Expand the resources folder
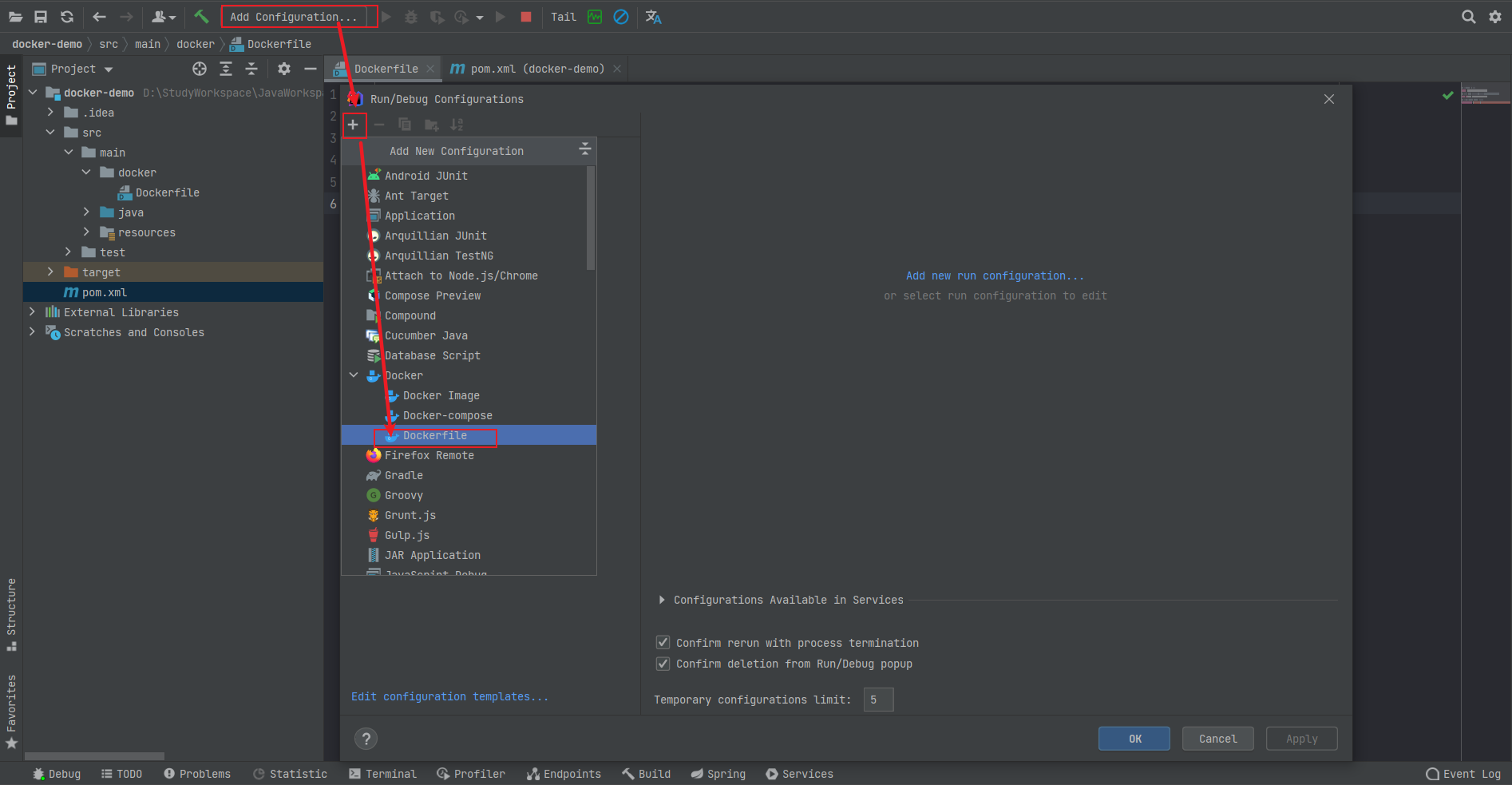Screen dimensions: 1512x785 [86, 232]
